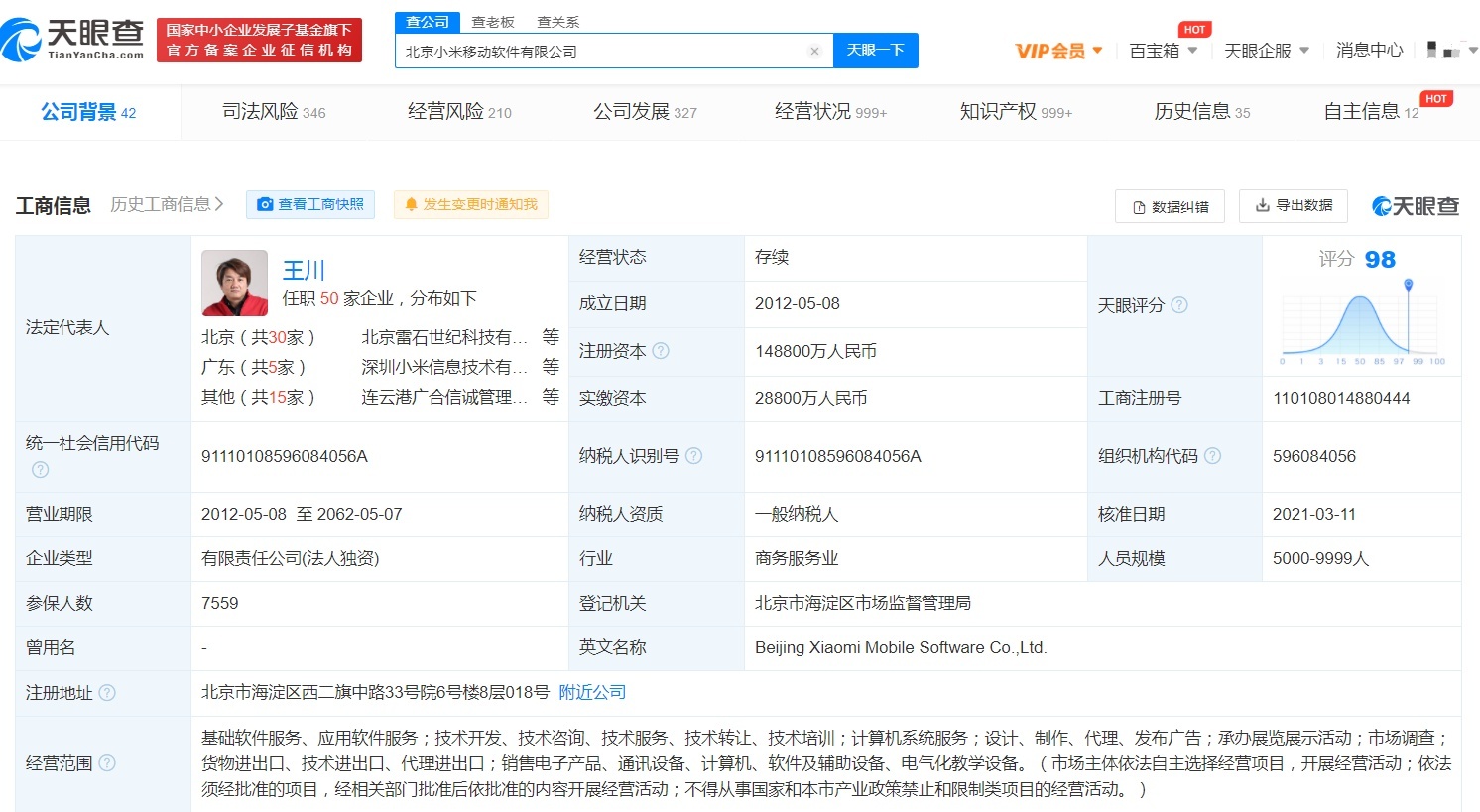Select 统一社会信用代码 value 91110108596084056A
The width and height of the screenshot is (1480, 812).
[x=285, y=456]
